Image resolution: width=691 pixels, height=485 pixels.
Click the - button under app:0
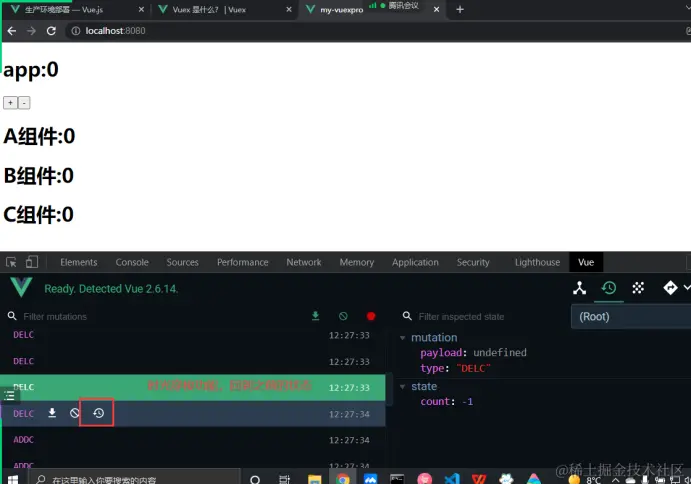(24, 103)
